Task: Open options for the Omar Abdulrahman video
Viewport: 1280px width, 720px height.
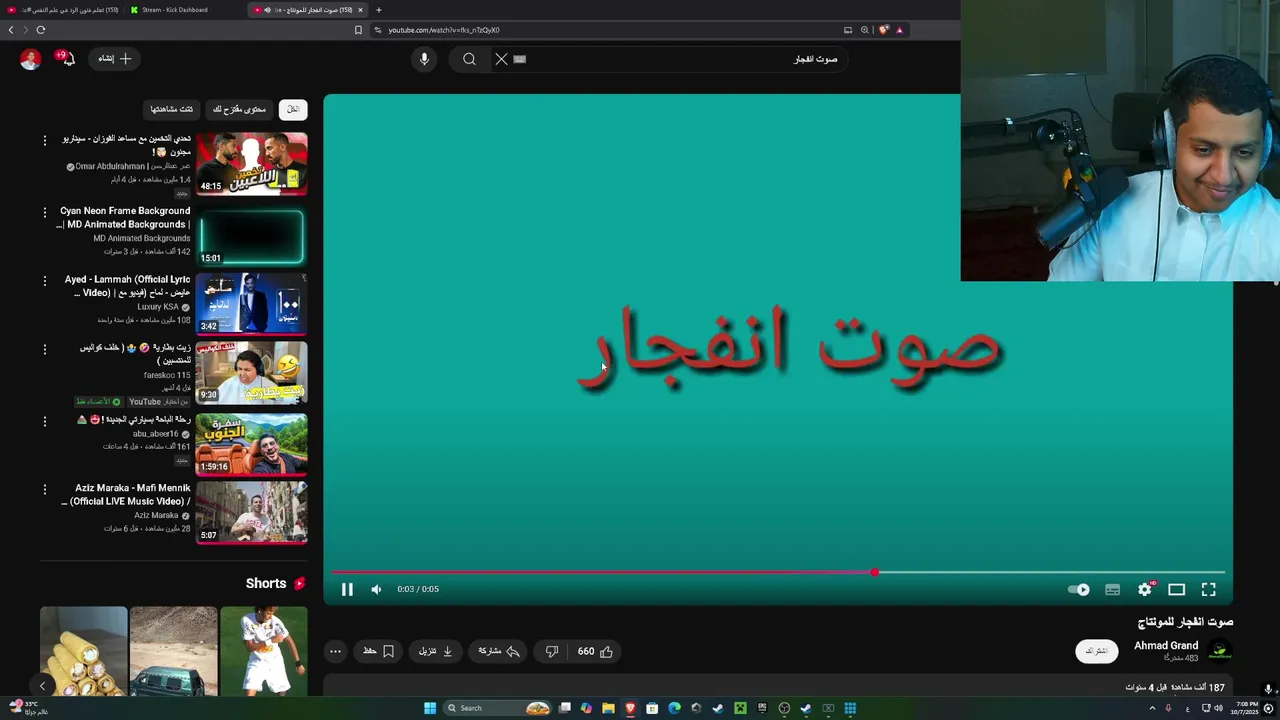Action: 44,141
